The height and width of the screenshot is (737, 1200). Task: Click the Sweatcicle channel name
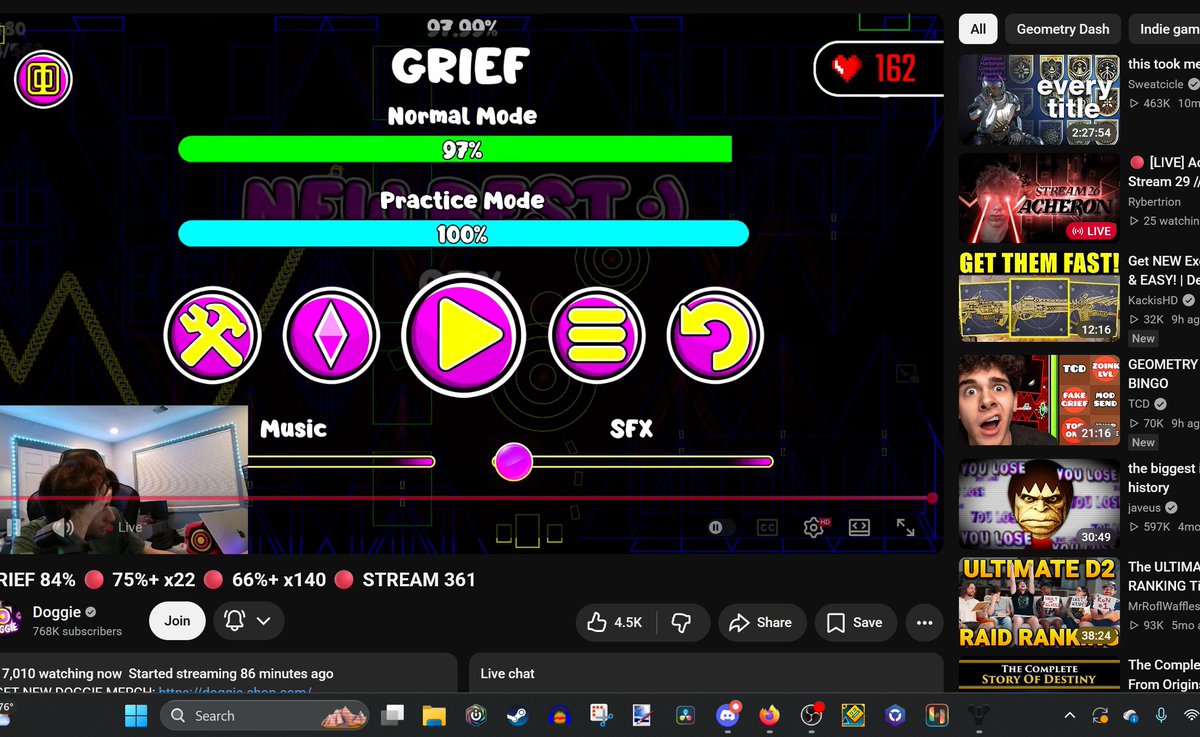point(1156,85)
